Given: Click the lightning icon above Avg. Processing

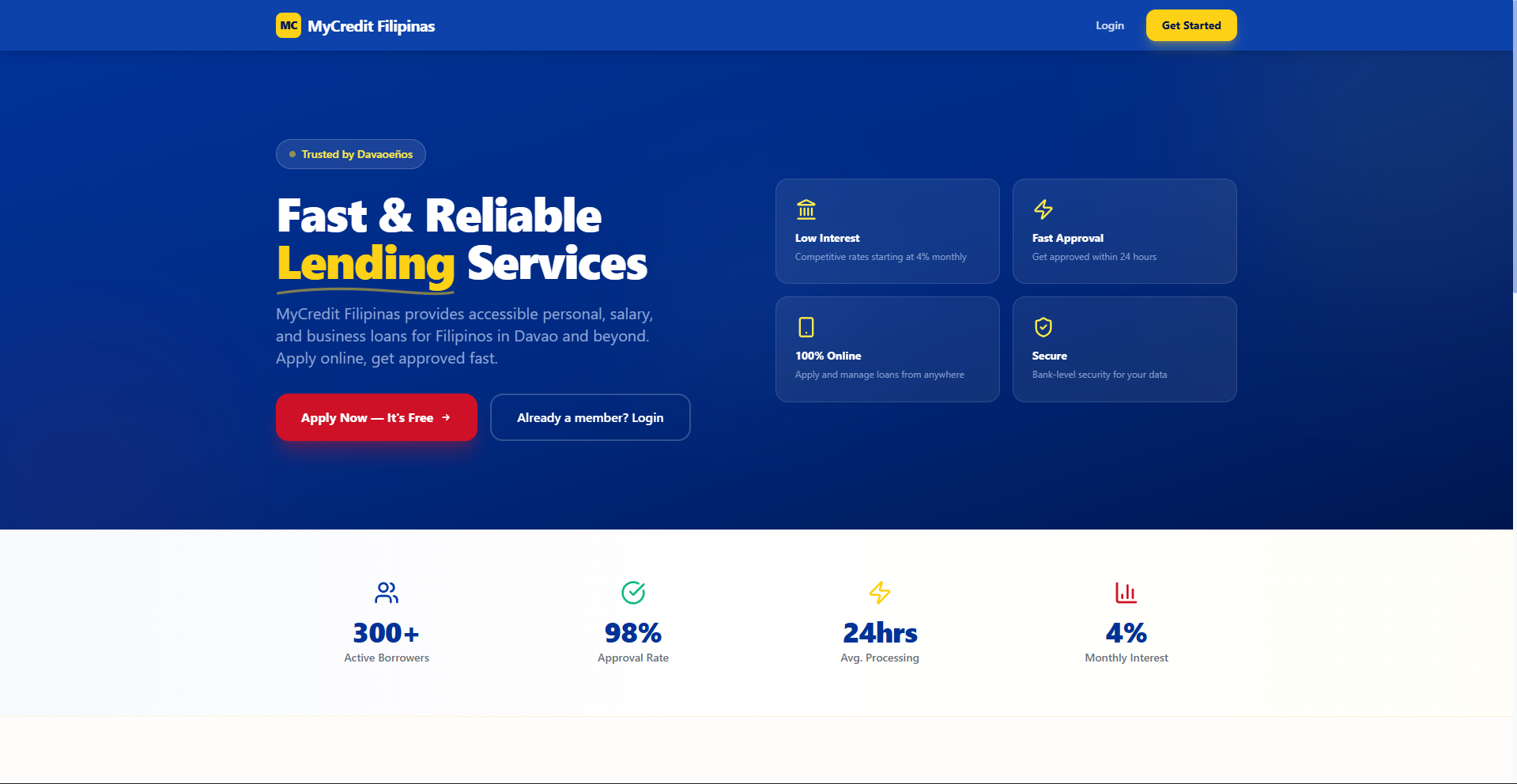Looking at the screenshot, I should (880, 593).
